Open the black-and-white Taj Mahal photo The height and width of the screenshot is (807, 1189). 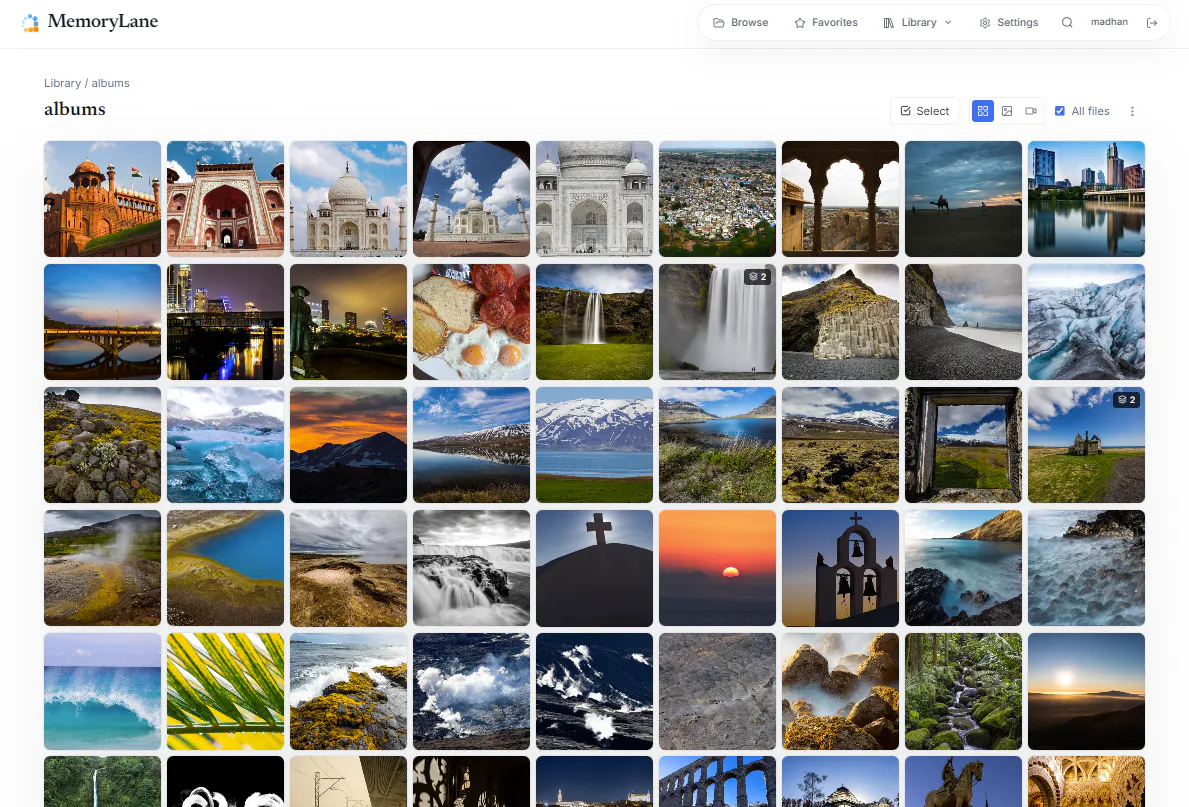point(594,199)
